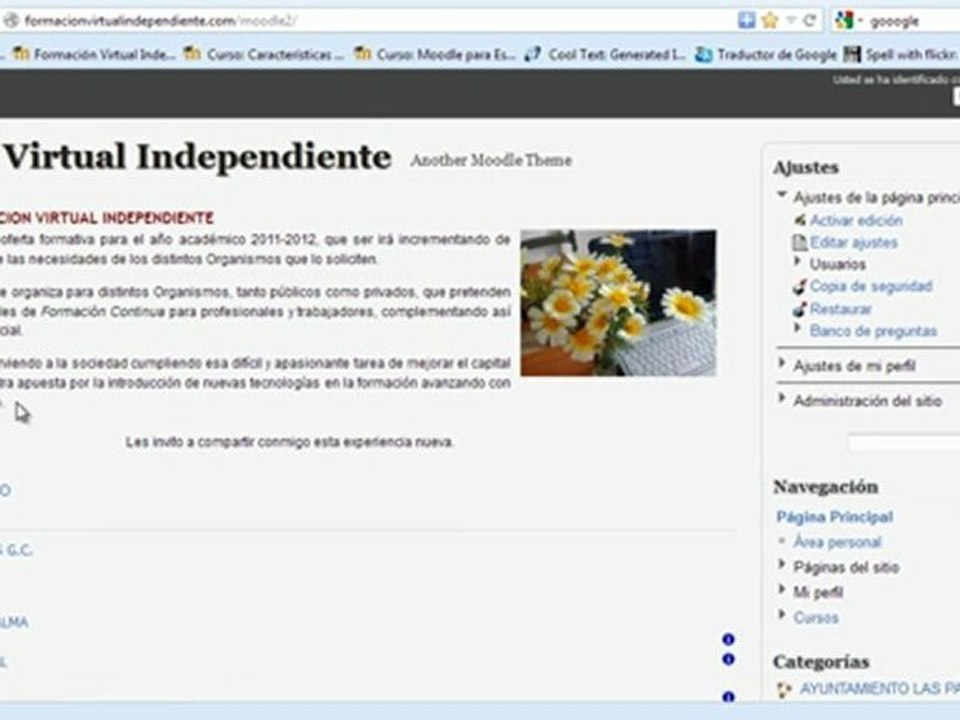Viewport: 960px width, 720px height.
Task: Open the history dropdown arrow beside the star
Action: click(790, 21)
